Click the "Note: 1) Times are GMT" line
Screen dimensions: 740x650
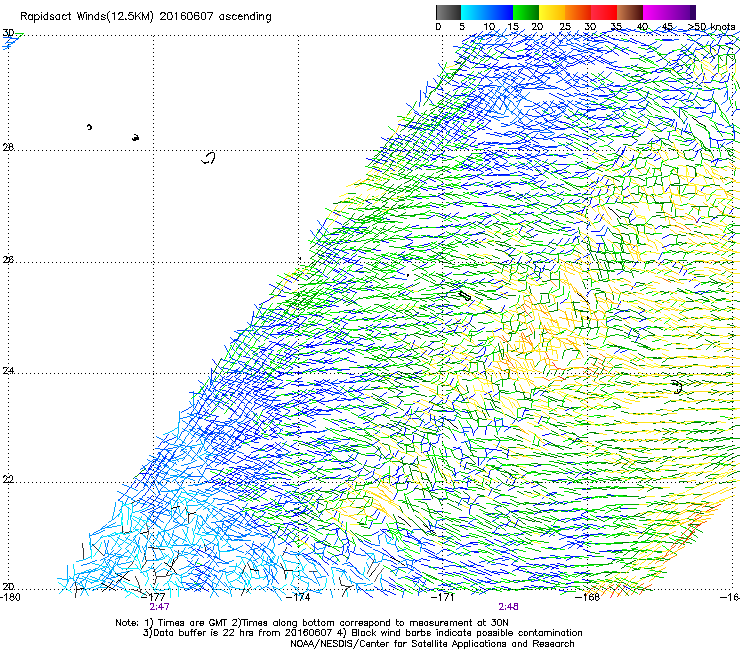(312, 623)
